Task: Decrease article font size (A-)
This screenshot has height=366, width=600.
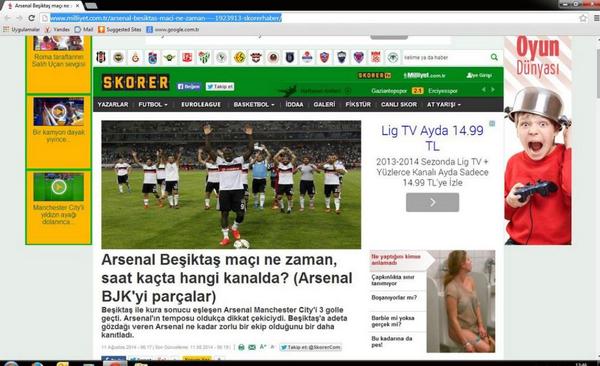Action: click(272, 347)
